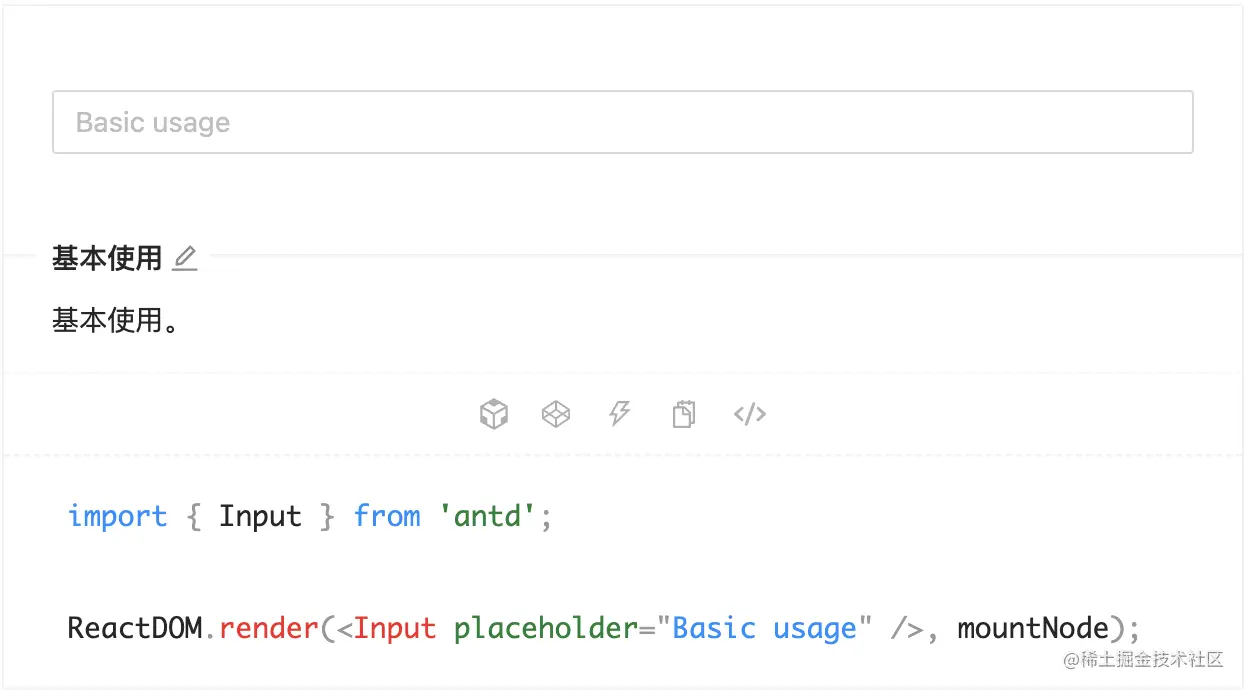Click "ReactDOM" in the code block
Viewport: 1244px width, 690px height.
tap(134, 629)
